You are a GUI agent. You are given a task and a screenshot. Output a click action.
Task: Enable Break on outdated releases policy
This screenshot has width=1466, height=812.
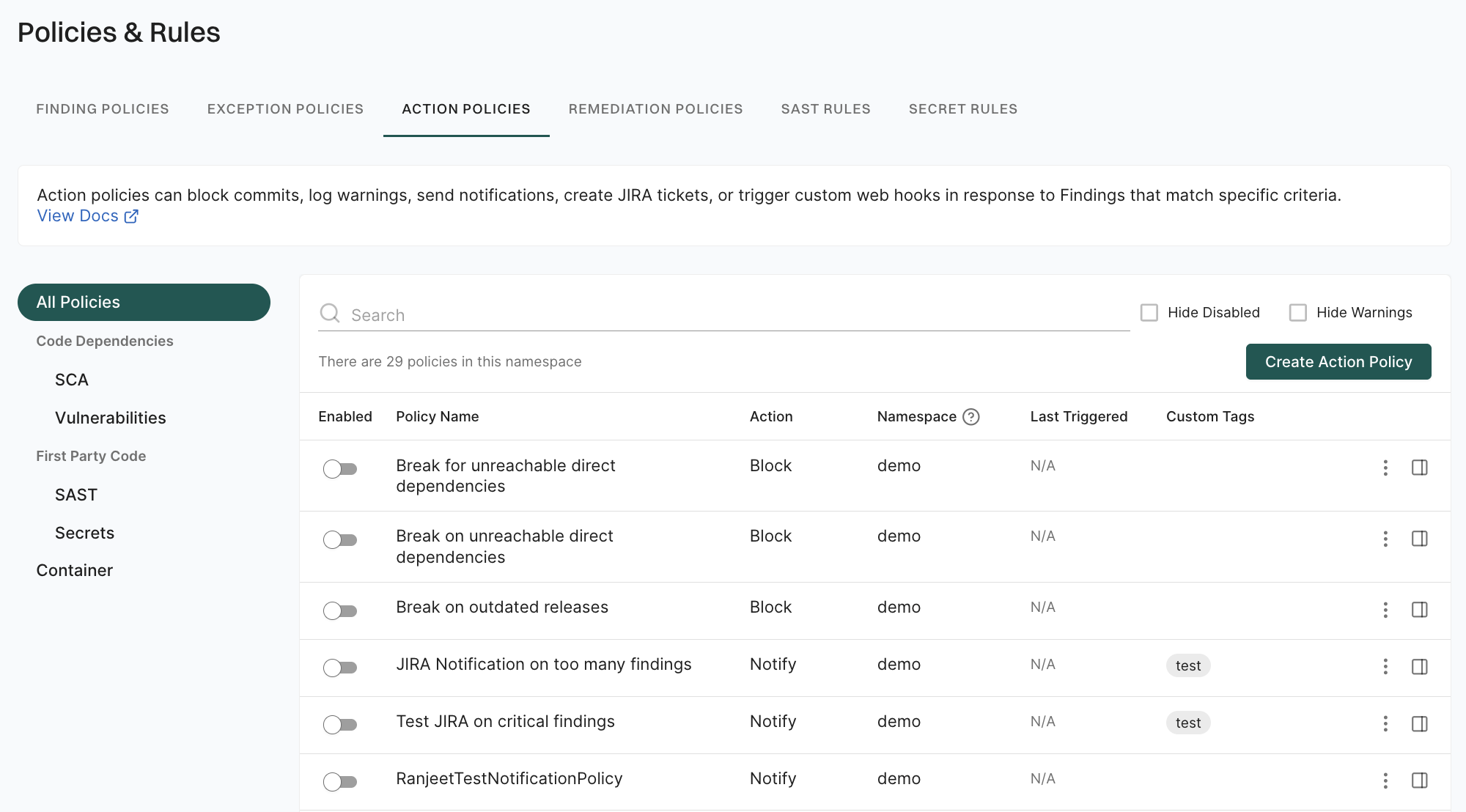click(x=339, y=610)
